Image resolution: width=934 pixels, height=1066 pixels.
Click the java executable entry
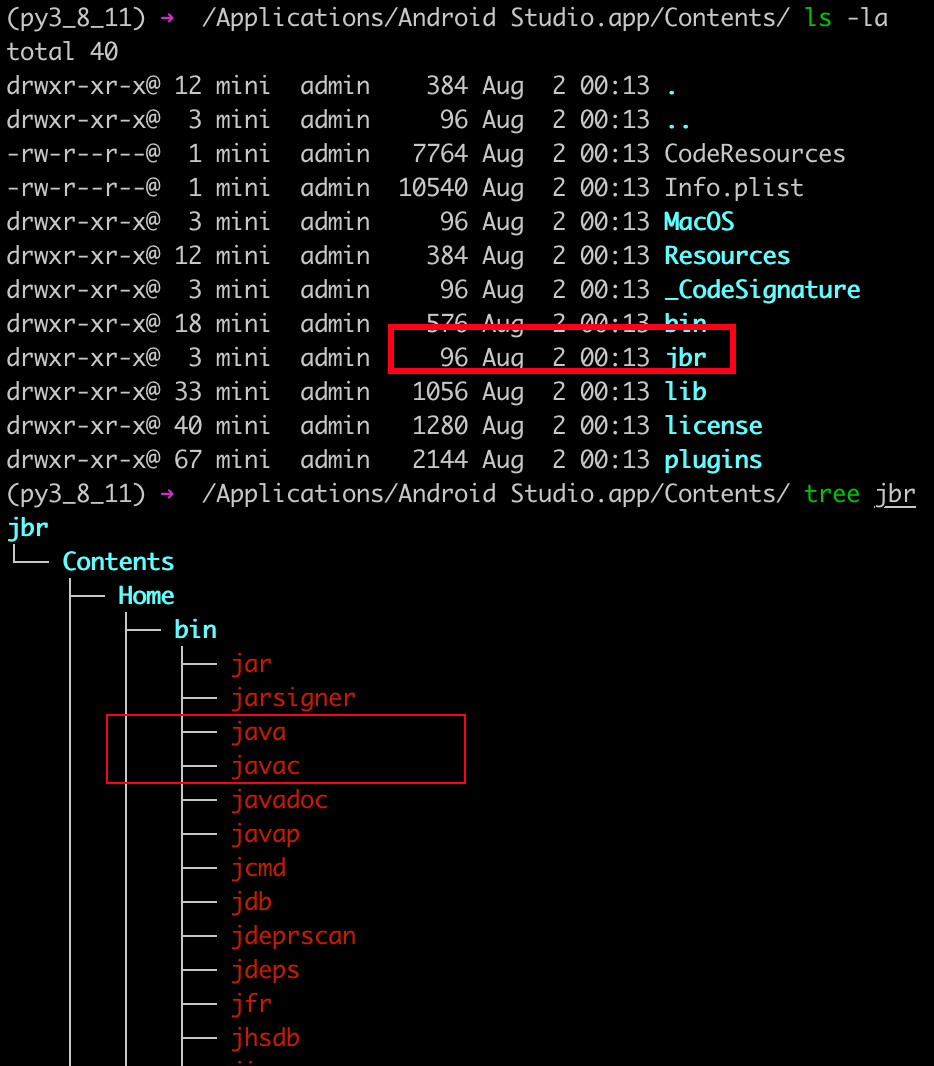point(258,732)
